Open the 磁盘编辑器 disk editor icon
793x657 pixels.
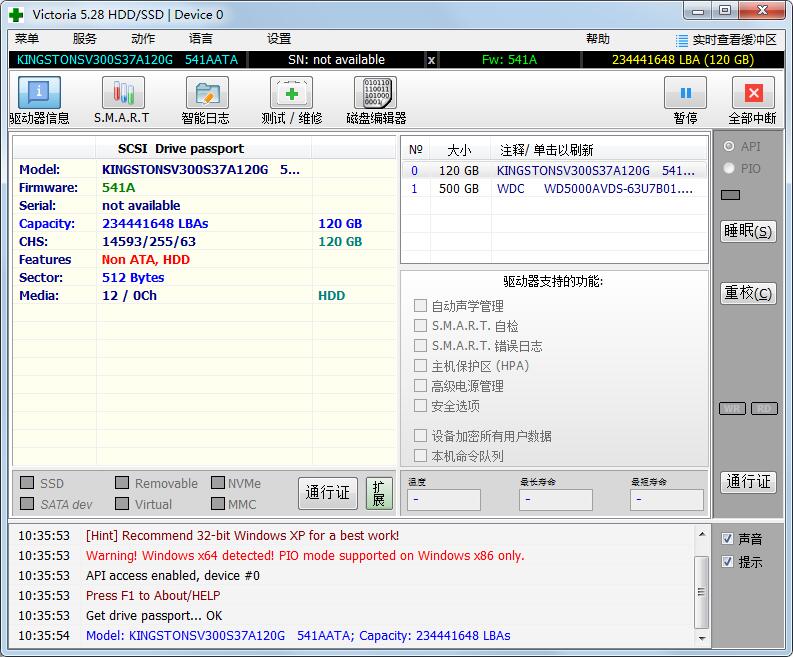[375, 94]
